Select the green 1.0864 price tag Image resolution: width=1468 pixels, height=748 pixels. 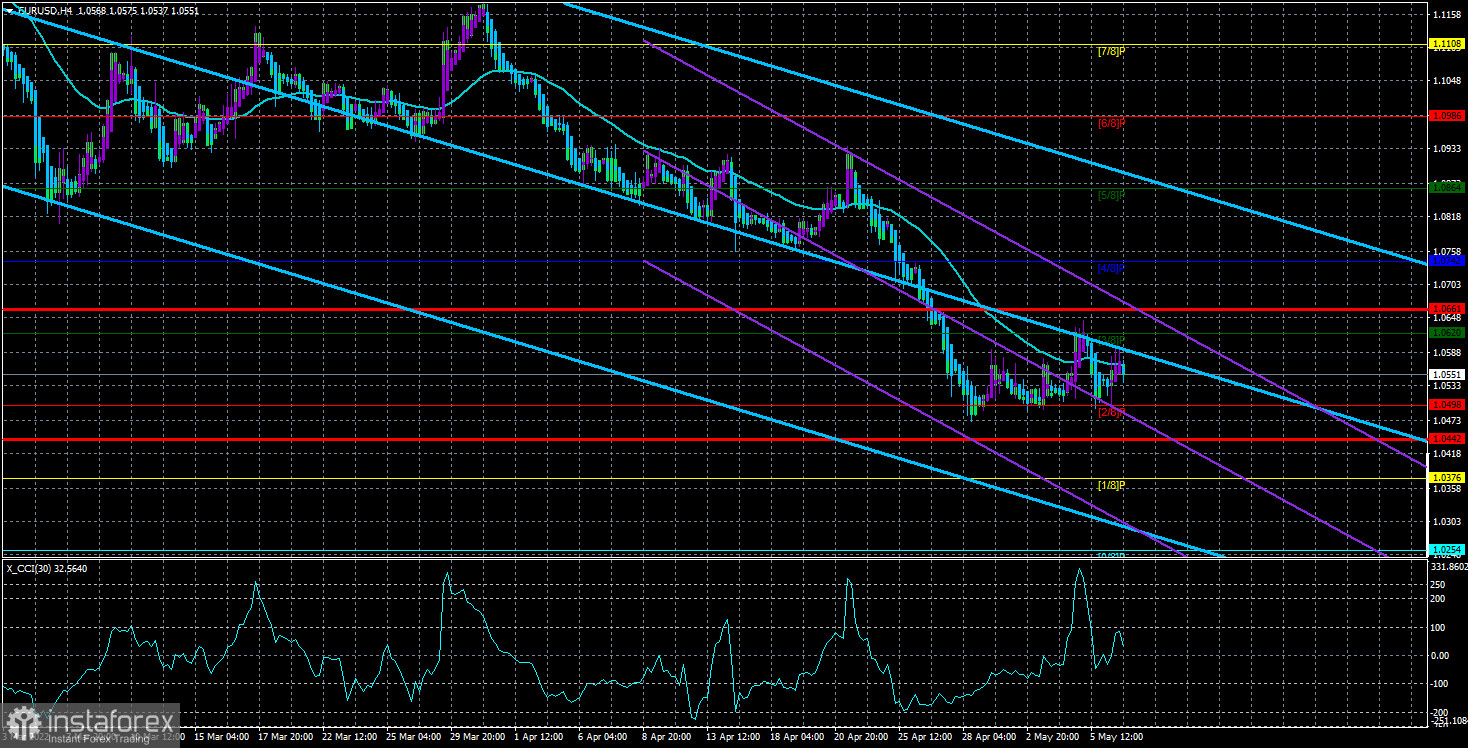pos(1447,186)
